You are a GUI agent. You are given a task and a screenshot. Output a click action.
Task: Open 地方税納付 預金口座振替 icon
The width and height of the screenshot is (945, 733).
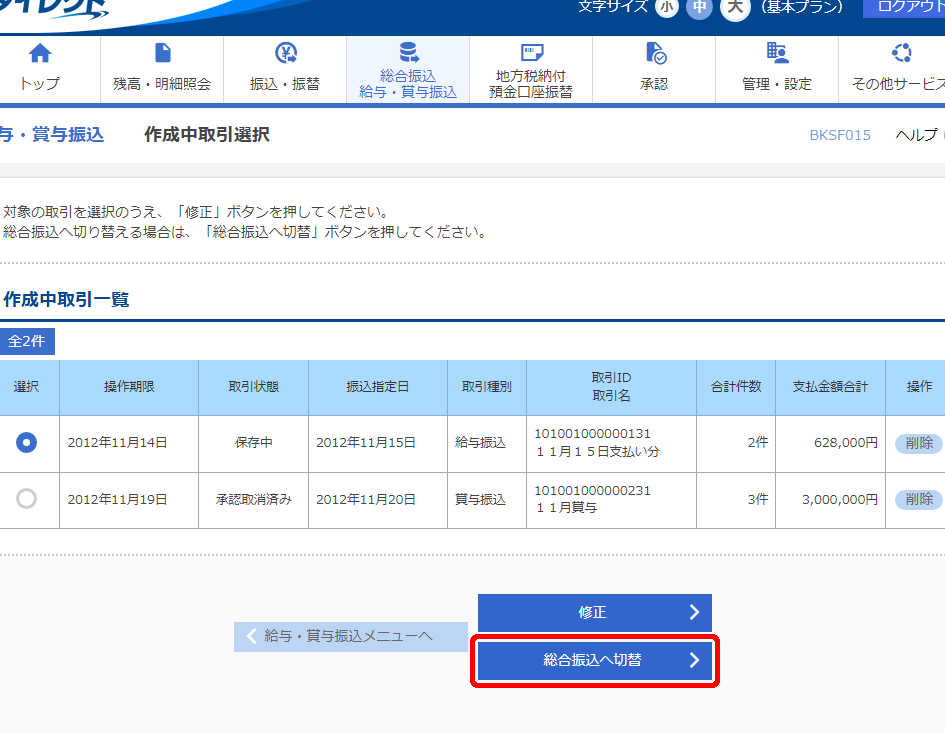pos(531,52)
